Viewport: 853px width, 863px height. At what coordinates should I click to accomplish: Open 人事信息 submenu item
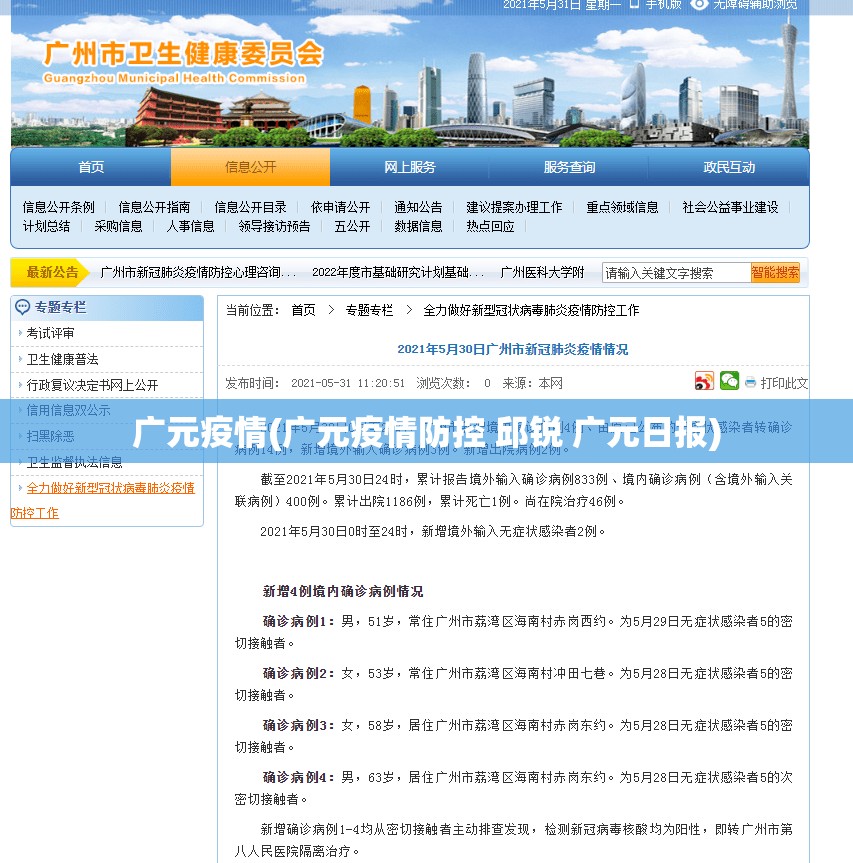coord(190,226)
